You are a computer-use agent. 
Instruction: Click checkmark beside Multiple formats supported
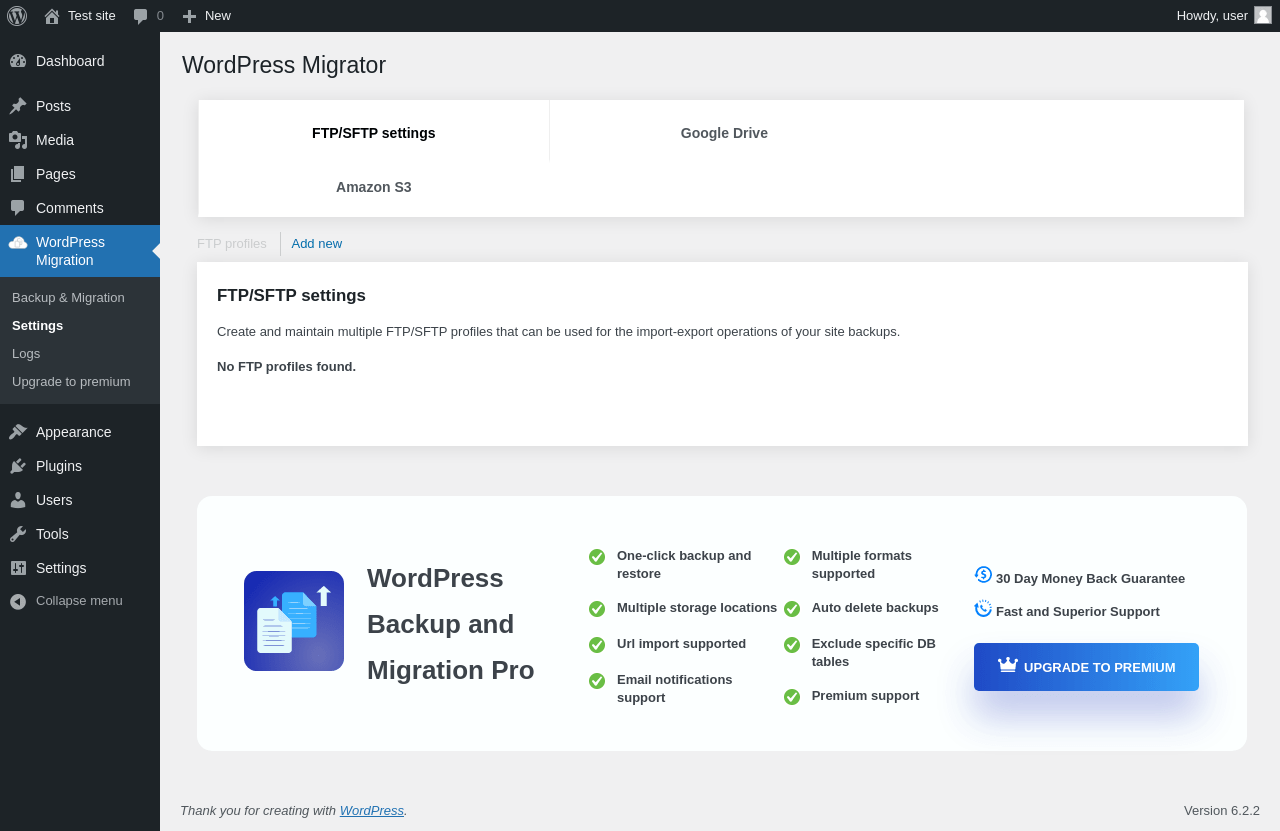click(792, 557)
